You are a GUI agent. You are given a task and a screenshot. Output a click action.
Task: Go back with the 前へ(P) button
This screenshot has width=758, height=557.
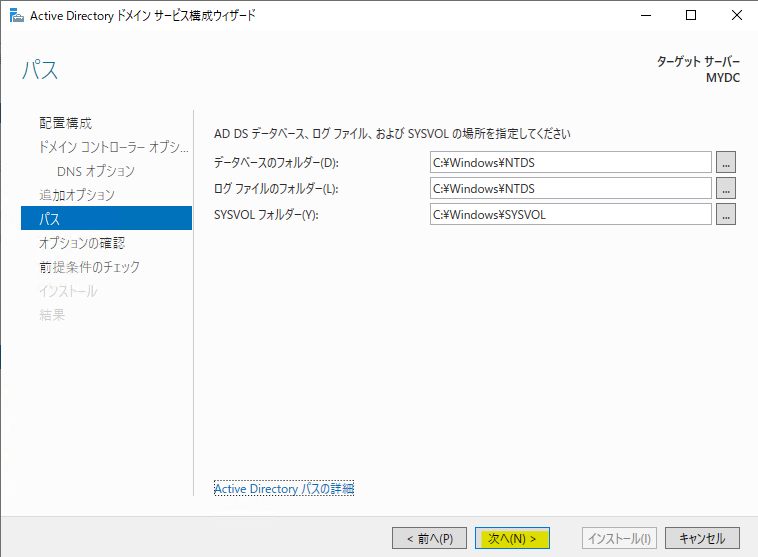point(429,538)
